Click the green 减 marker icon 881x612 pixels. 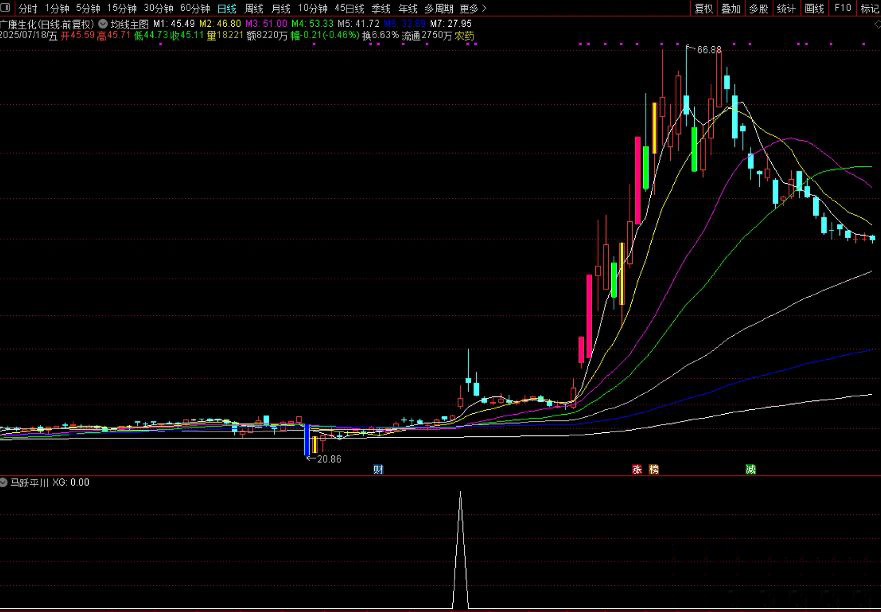point(750,469)
